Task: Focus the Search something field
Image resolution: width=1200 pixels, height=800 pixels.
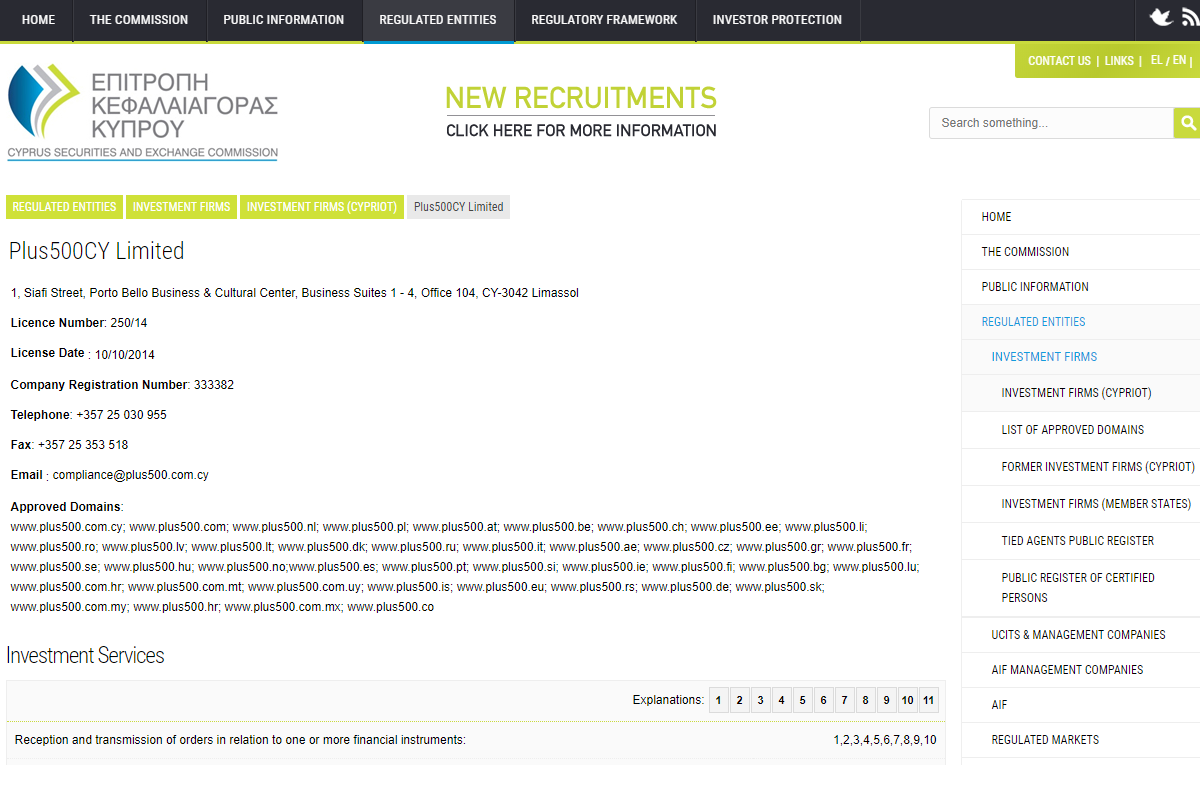Action: click(1051, 123)
